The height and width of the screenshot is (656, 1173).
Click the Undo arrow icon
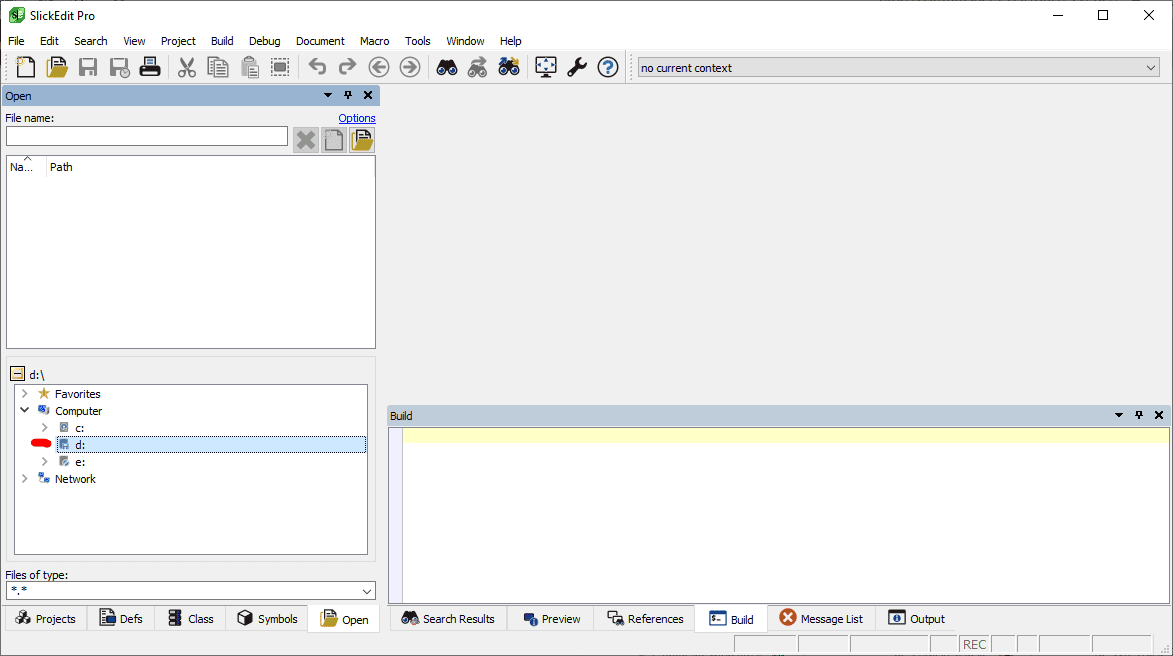(x=317, y=68)
